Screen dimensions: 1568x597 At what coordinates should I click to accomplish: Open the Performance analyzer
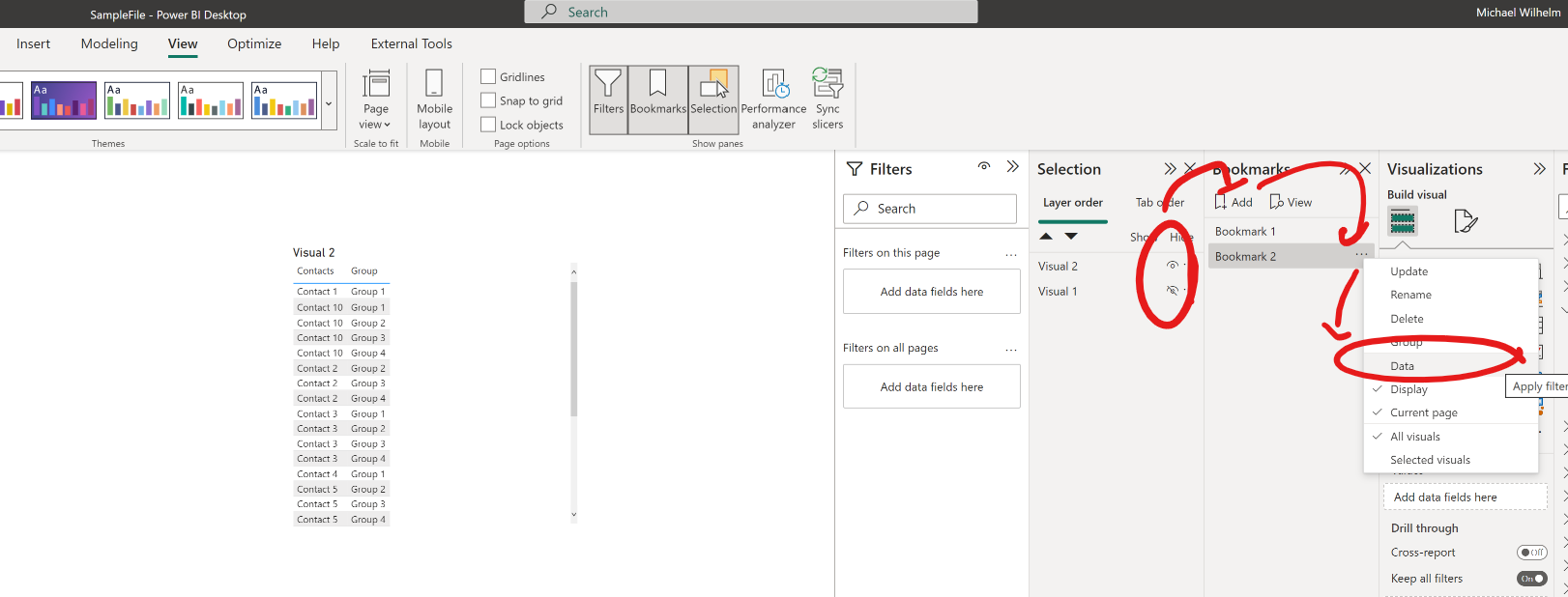773,99
